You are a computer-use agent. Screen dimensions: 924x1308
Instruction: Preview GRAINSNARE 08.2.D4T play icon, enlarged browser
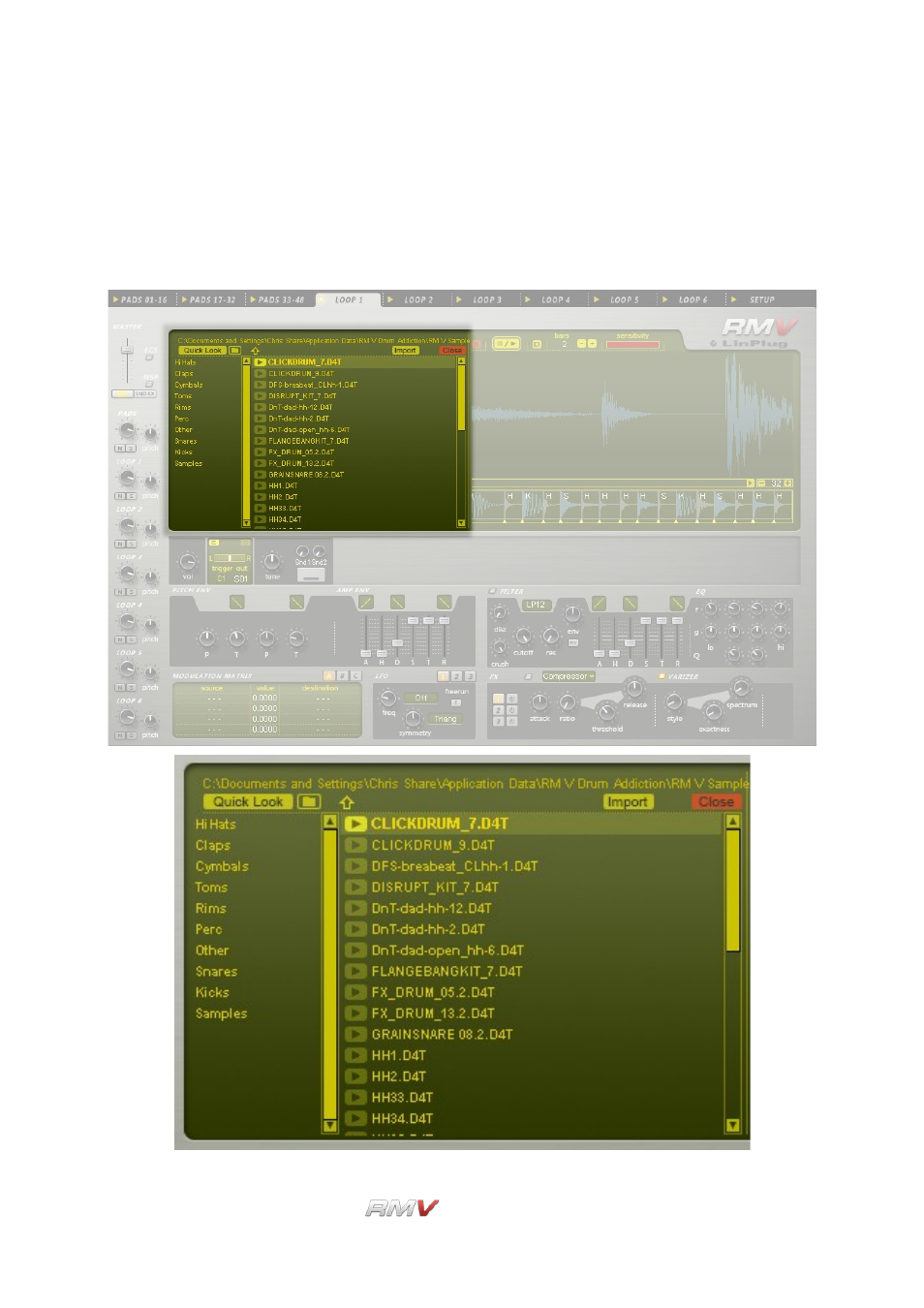(355, 1035)
